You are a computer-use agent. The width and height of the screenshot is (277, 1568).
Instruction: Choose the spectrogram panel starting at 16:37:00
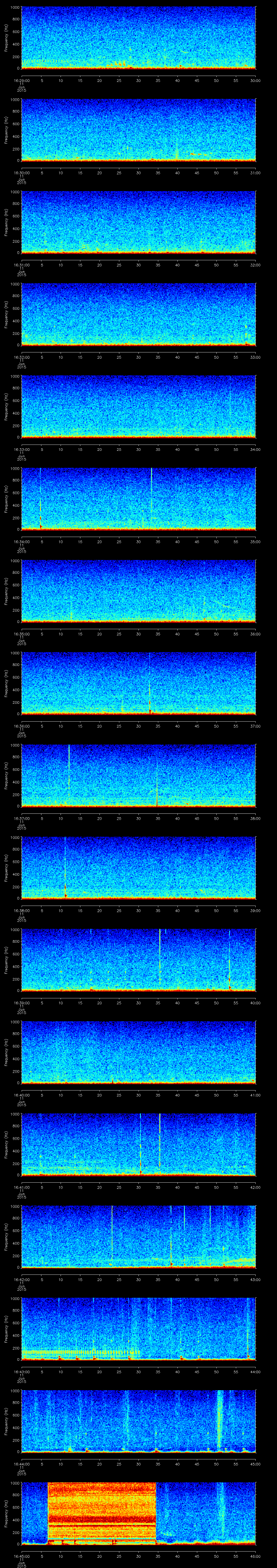click(138, 775)
